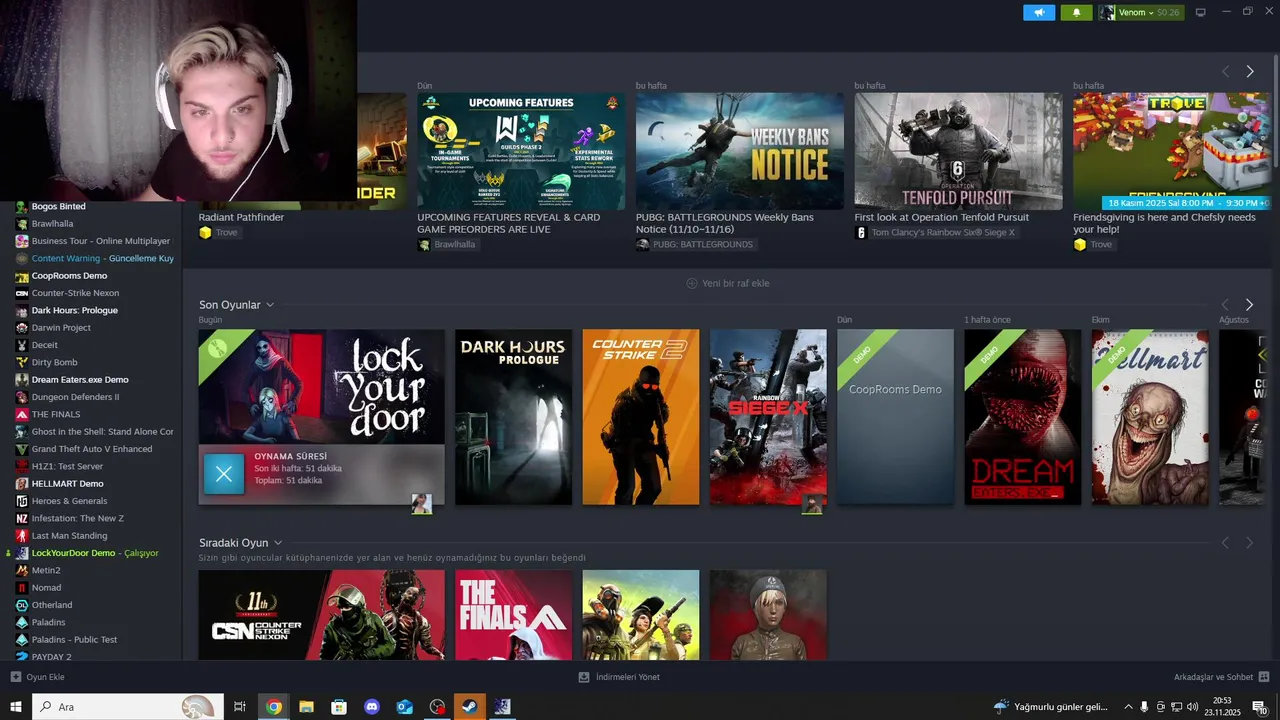Click the Oyun Ekle plus icon

[x=15, y=677]
